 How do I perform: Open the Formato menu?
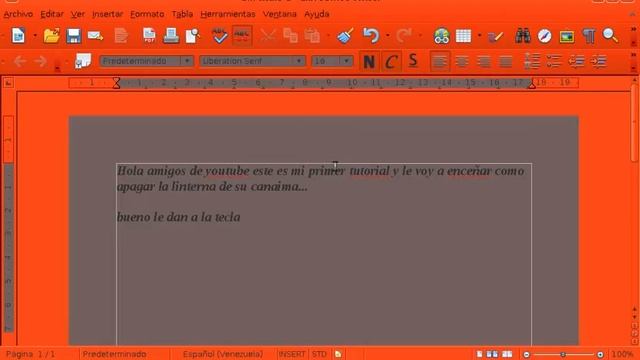[x=147, y=14]
